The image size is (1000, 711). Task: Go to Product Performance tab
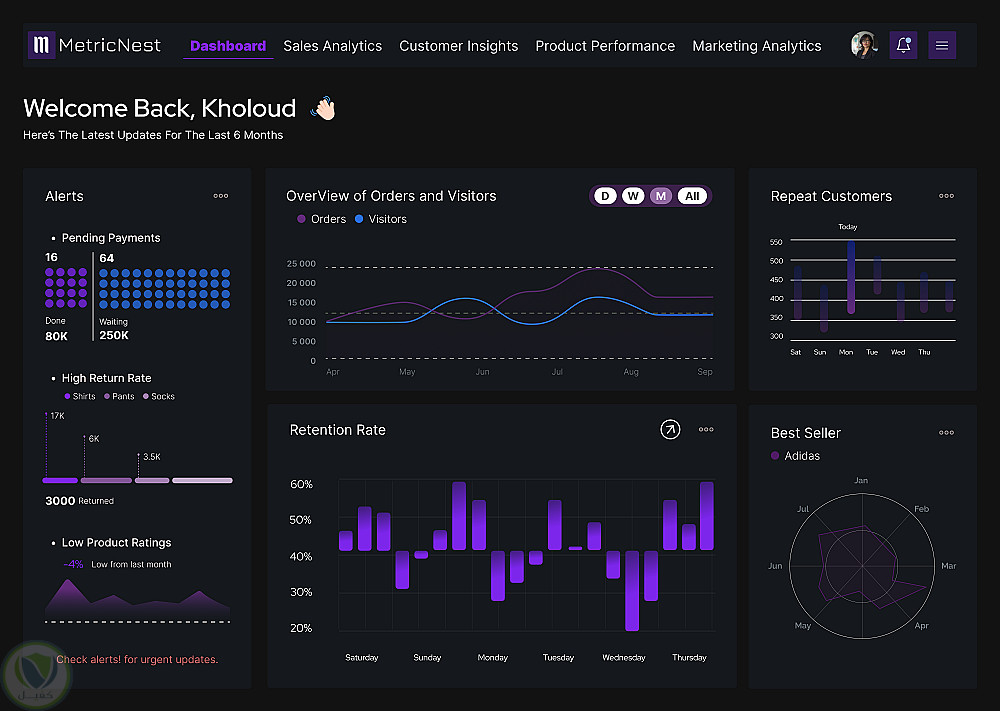point(605,46)
